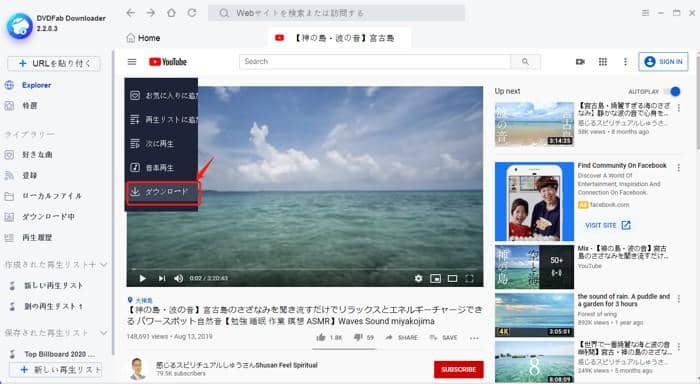
Task: Open the 4K sound of rain thumbnail
Action: pyautogui.click(x=534, y=315)
